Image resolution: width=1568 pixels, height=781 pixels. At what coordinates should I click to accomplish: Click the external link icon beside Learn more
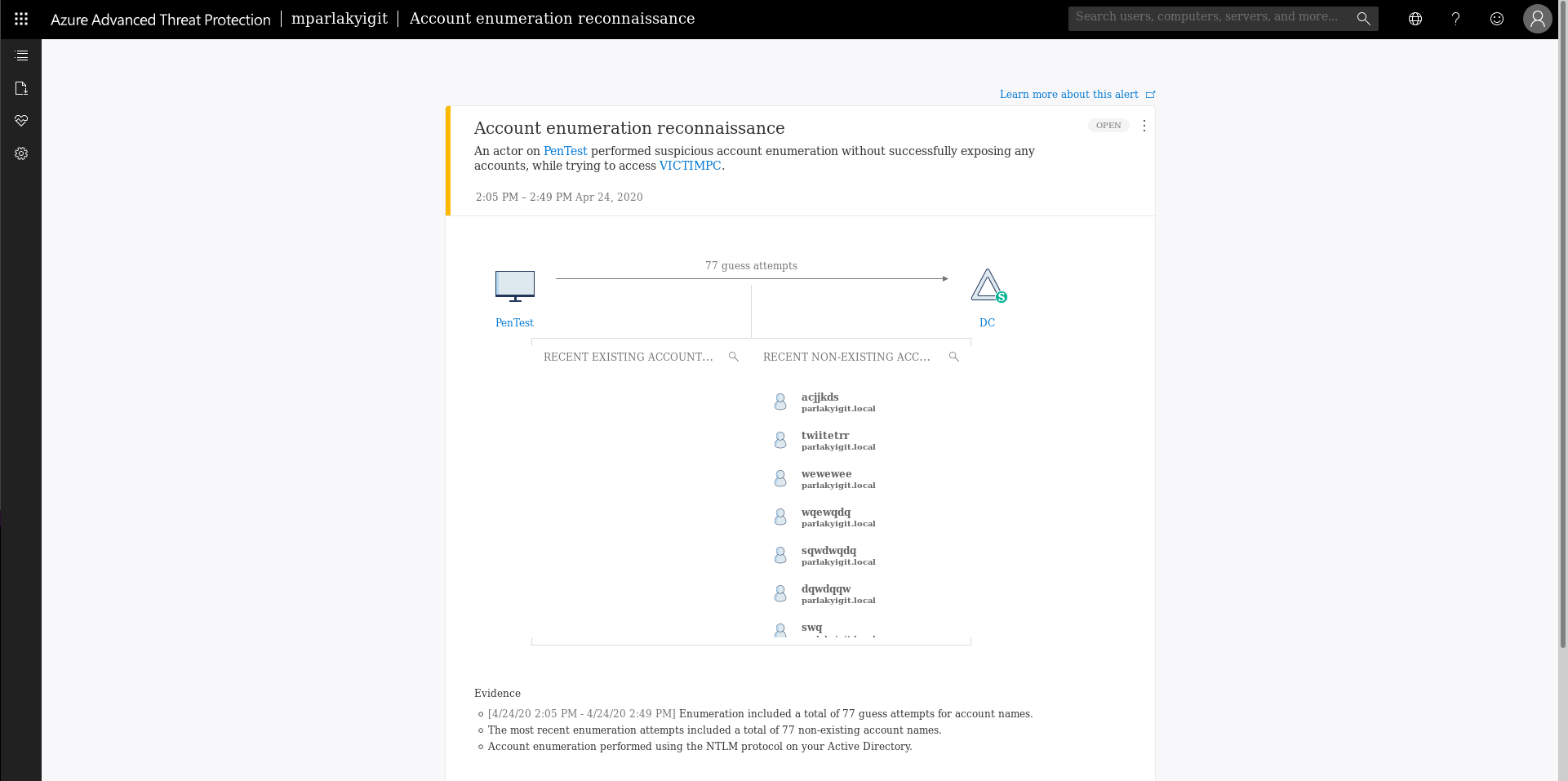tap(1150, 95)
